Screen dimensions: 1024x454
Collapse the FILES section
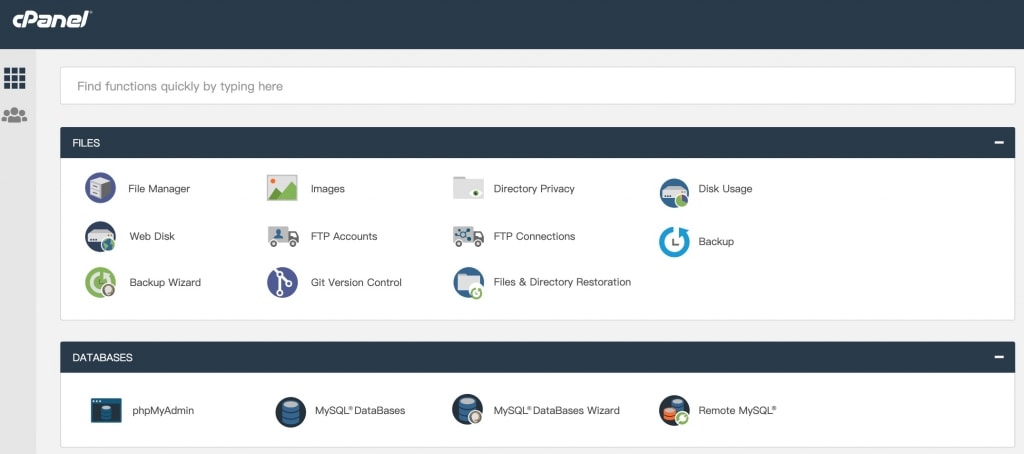999,142
